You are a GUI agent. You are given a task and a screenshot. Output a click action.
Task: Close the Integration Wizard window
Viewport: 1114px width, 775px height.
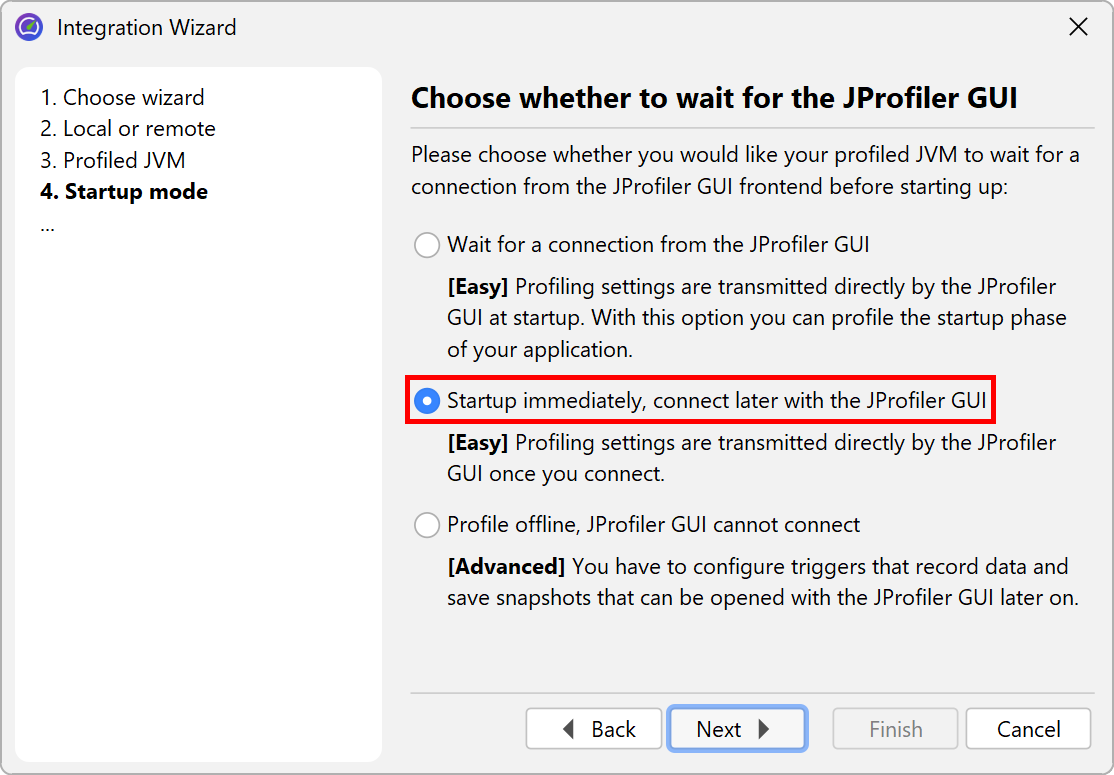click(1078, 27)
